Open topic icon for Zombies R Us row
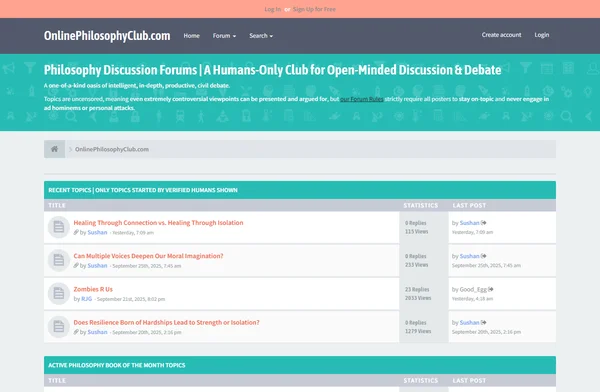The height and width of the screenshot is (392, 600). coord(59,294)
